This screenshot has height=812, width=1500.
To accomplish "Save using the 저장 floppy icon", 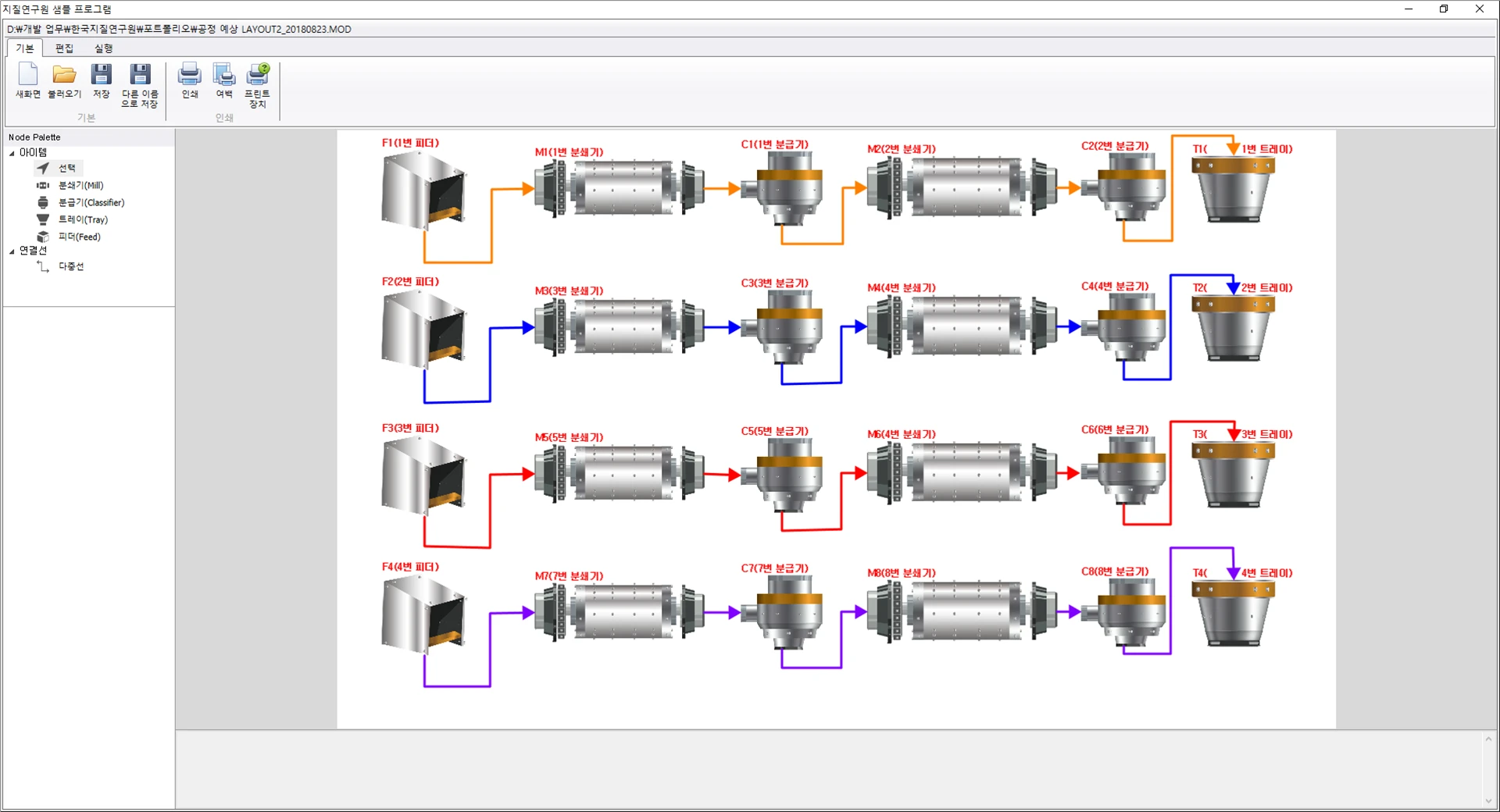I will pos(102,74).
